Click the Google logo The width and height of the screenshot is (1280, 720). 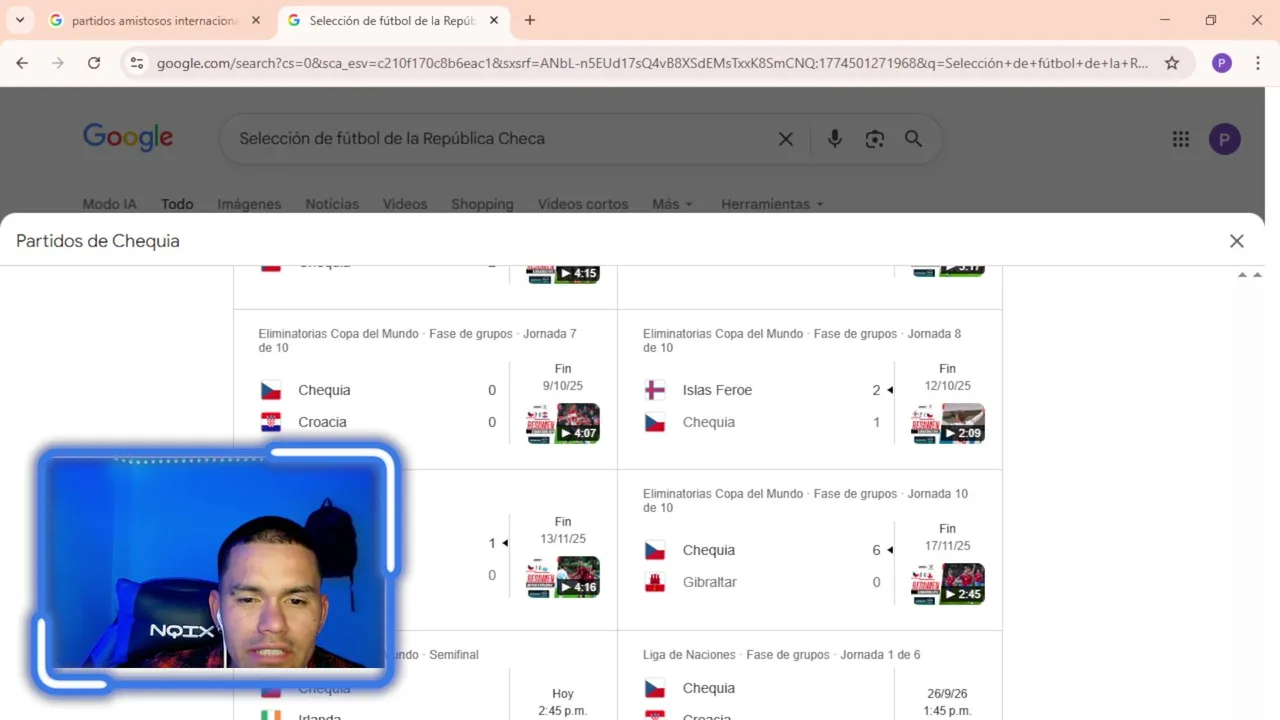[128, 137]
